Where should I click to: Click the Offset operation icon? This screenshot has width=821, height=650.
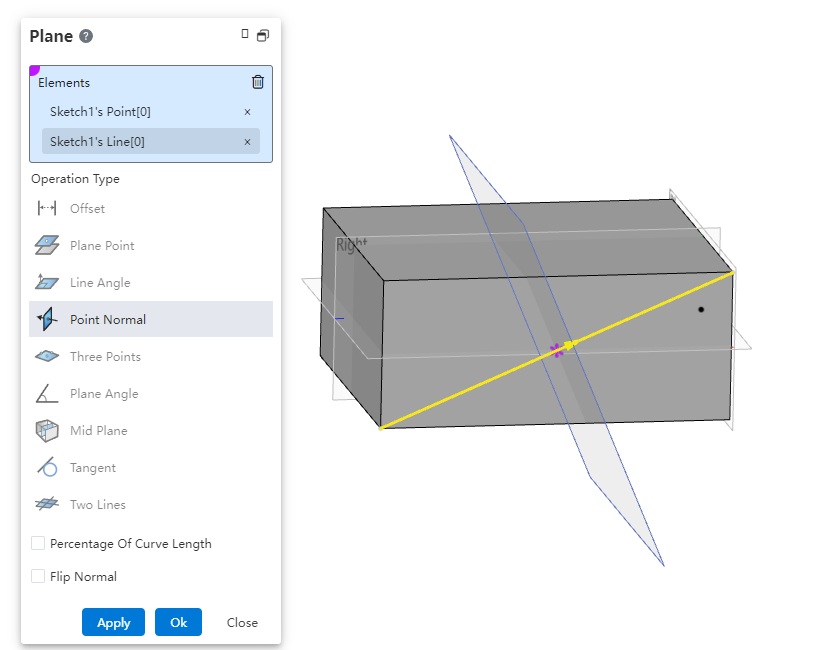(x=47, y=208)
